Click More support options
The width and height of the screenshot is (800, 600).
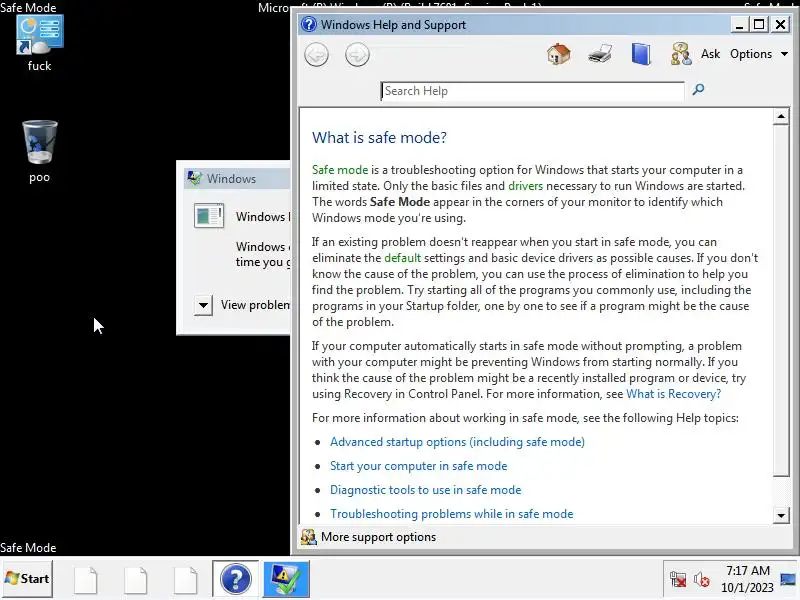click(378, 537)
